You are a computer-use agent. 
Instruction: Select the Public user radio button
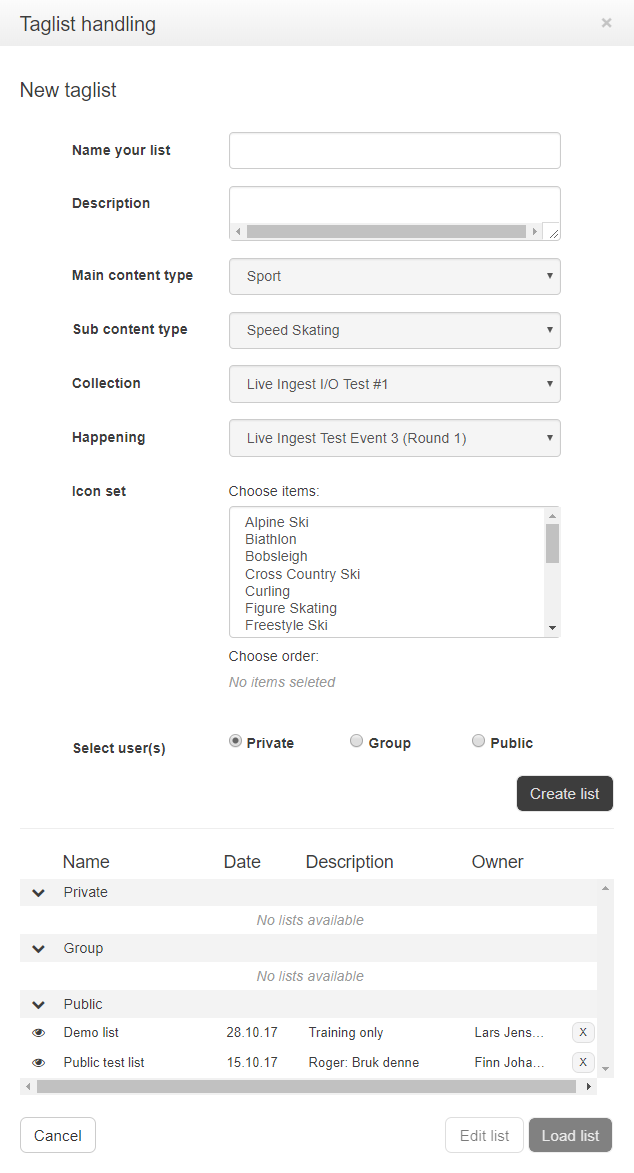click(x=478, y=741)
